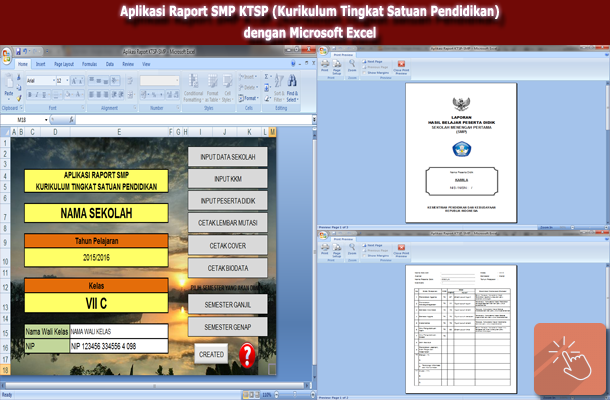610x400 pixels.
Task: Click the Increase Indent icon
Action: 121,95
